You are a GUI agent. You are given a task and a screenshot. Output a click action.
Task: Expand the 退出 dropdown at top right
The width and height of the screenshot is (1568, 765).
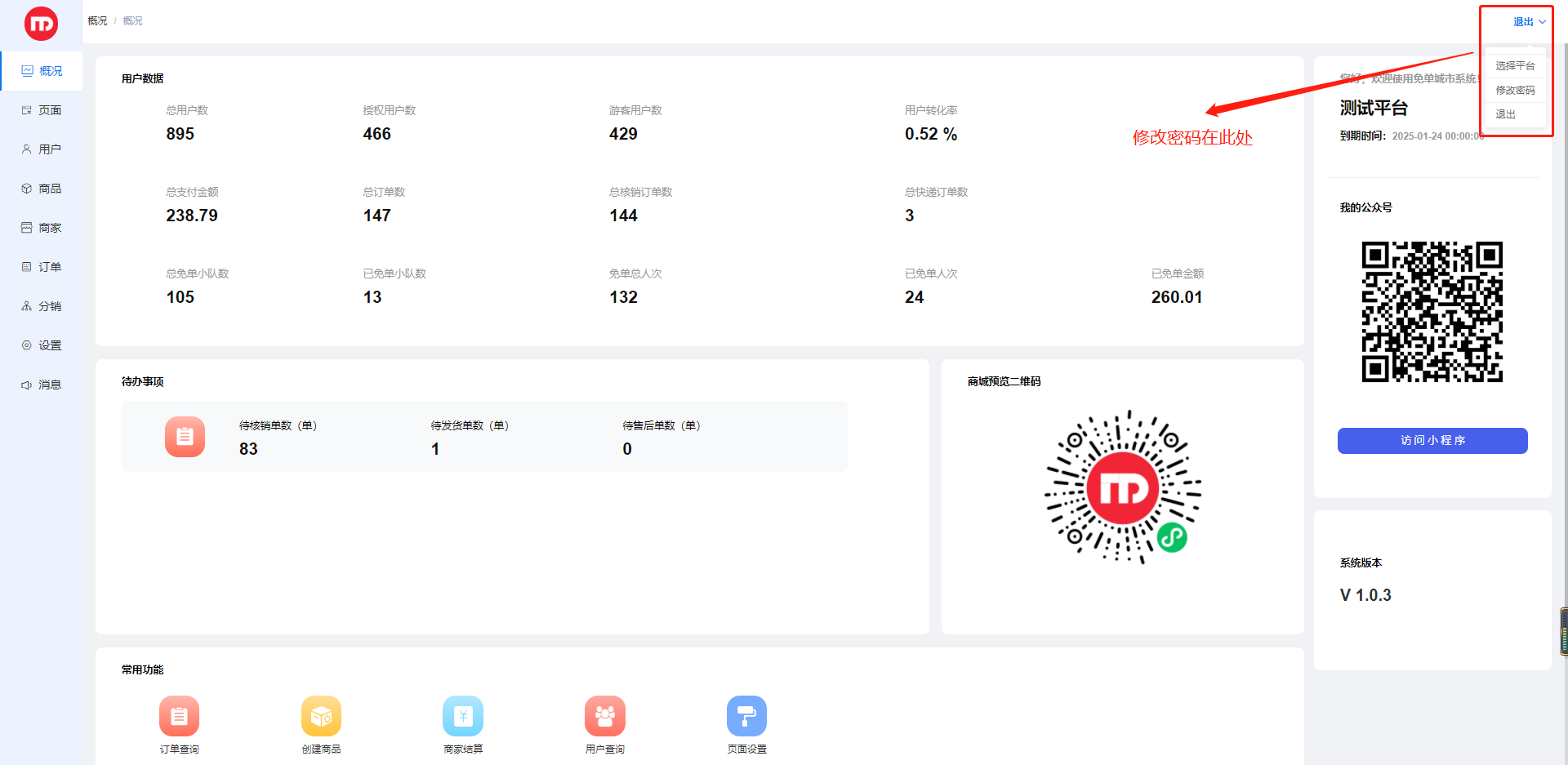pos(1530,22)
